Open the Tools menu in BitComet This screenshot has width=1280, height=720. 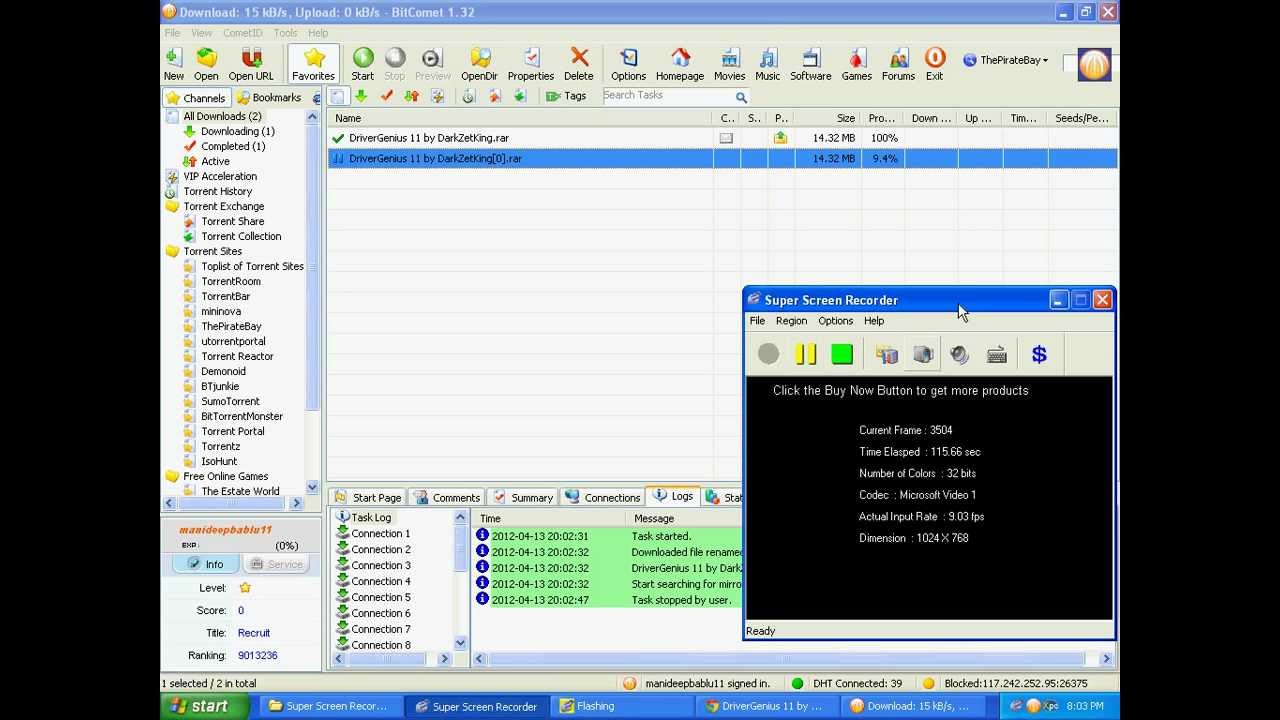pos(286,33)
